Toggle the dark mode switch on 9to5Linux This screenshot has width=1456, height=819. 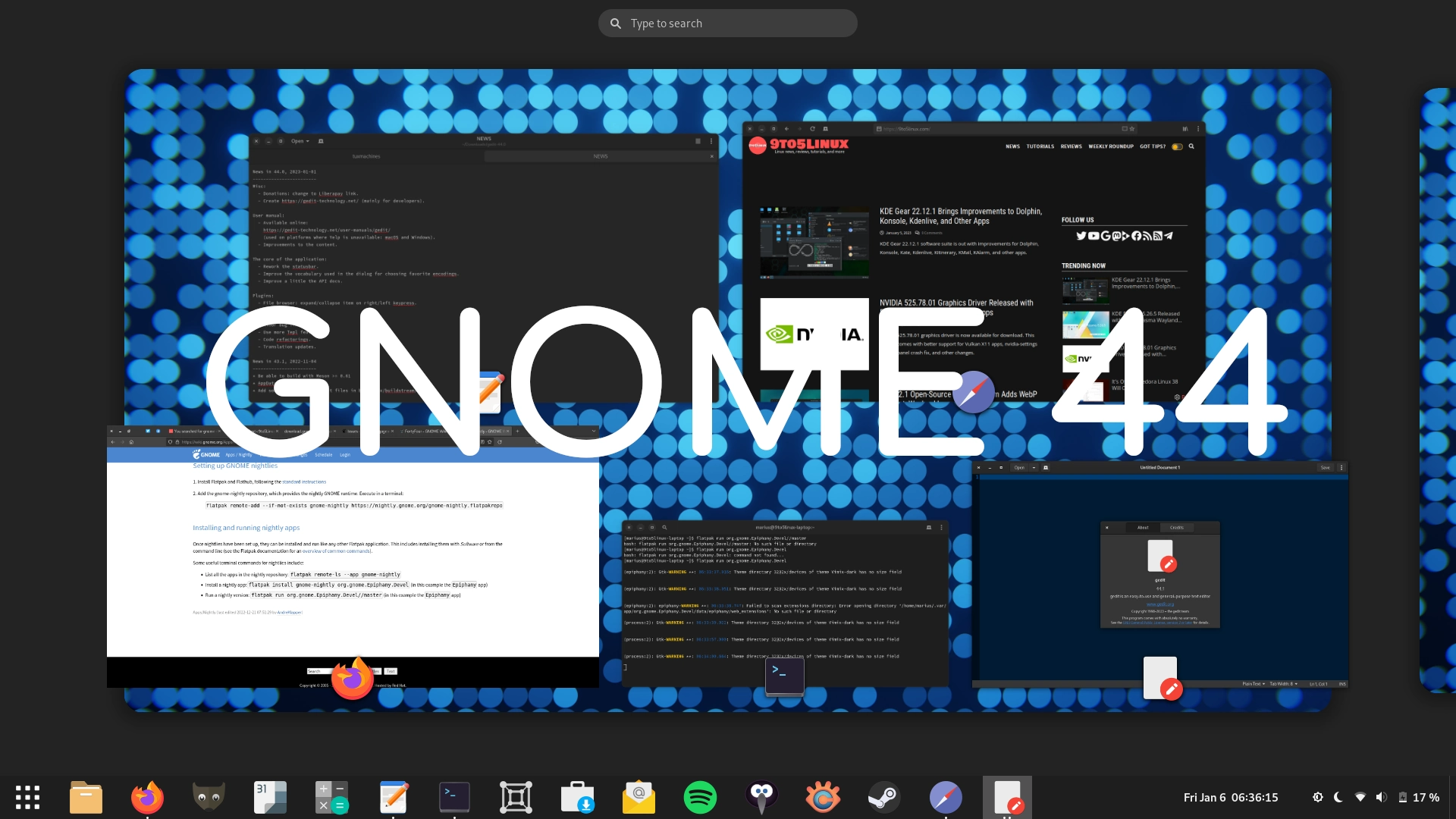(x=1176, y=146)
